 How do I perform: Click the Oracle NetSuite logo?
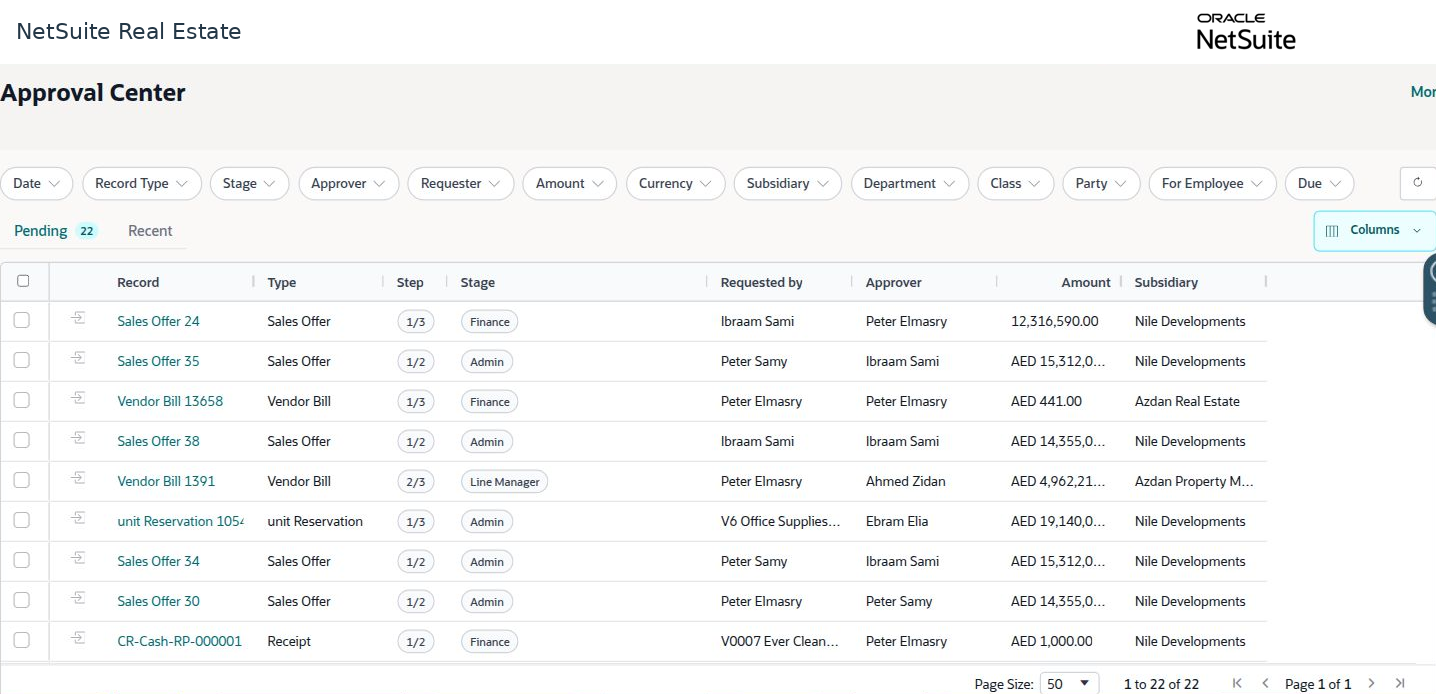point(1246,32)
